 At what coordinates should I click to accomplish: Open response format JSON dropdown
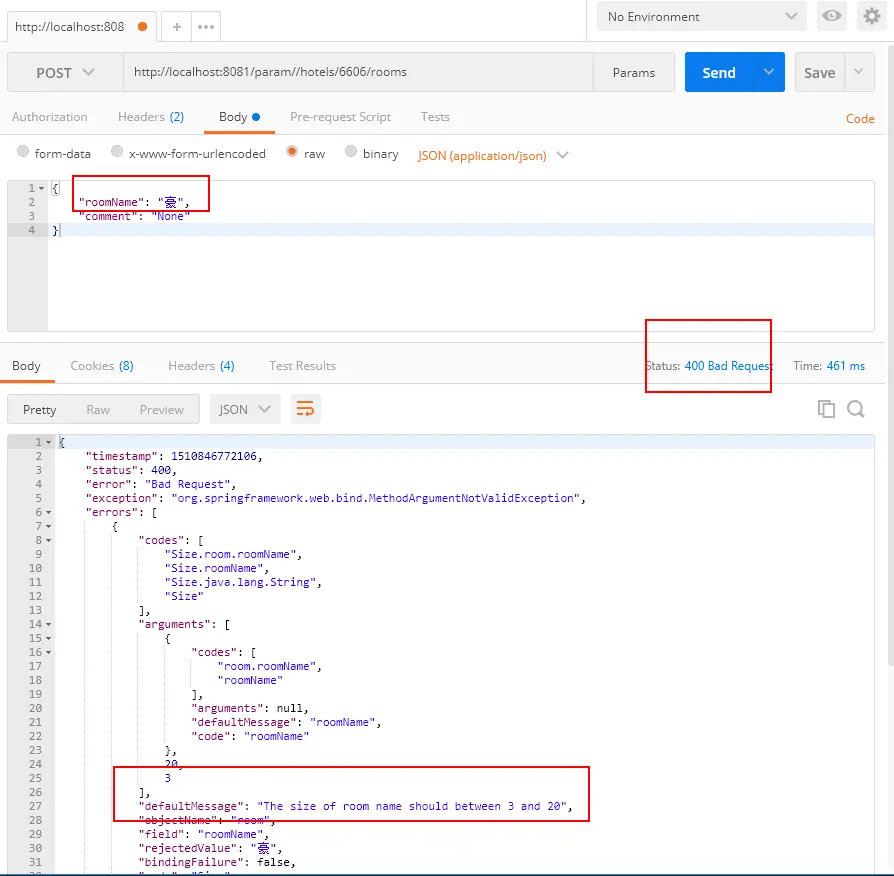point(245,409)
